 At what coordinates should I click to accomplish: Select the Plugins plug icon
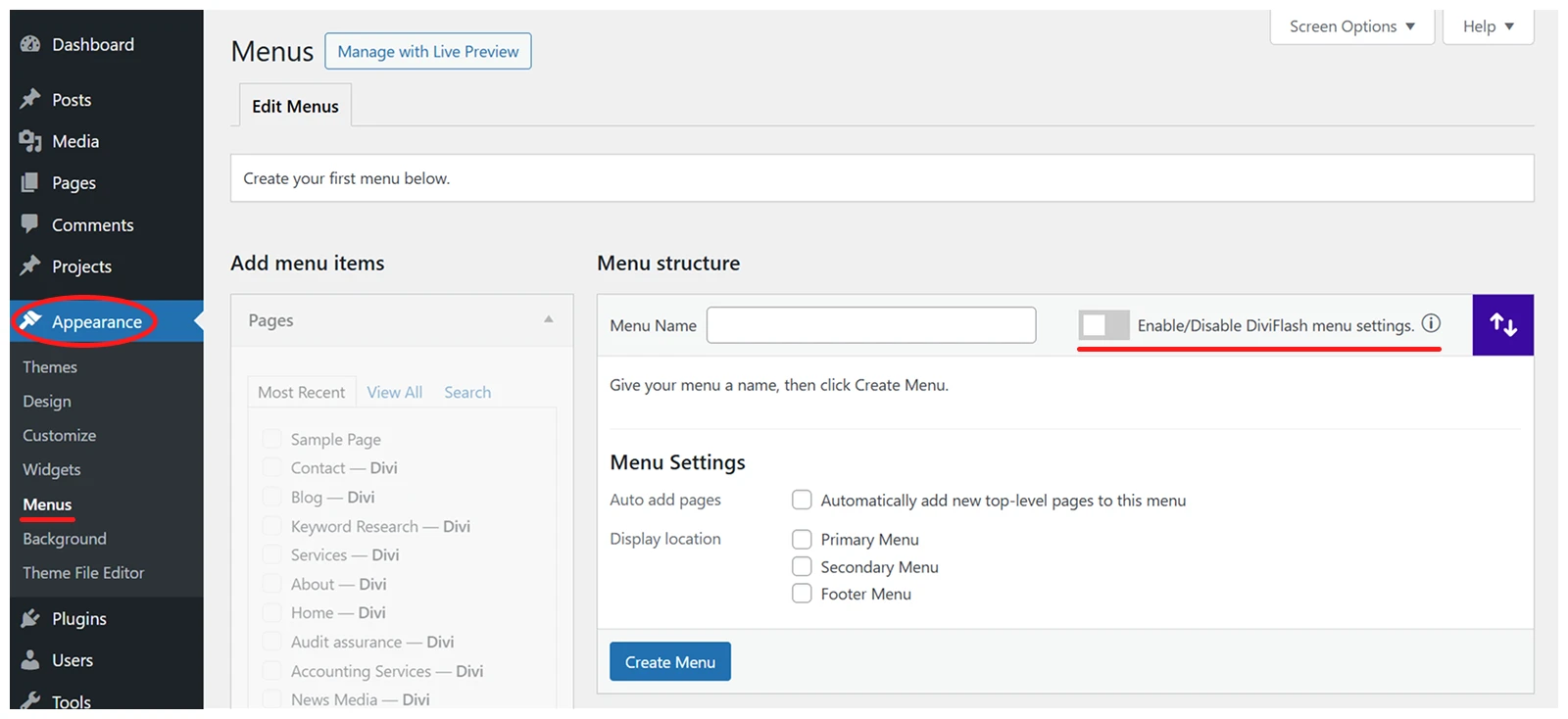tap(30, 618)
